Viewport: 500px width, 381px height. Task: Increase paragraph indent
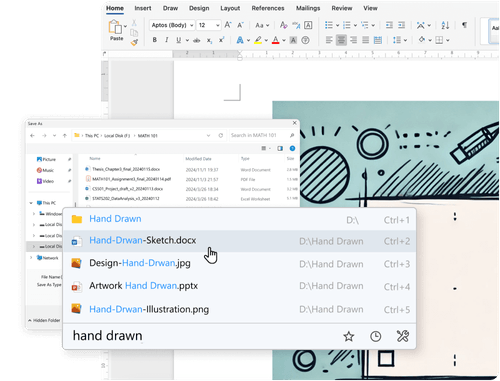pyautogui.click(x=401, y=25)
